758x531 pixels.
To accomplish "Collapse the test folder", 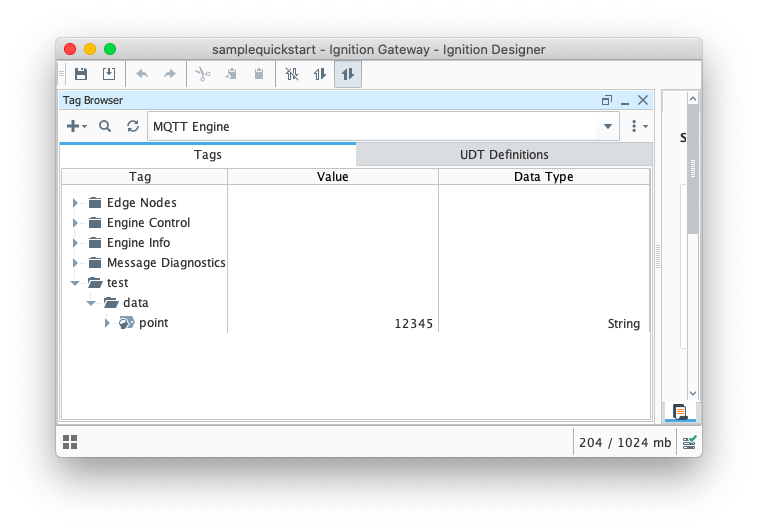I will click(x=75, y=283).
